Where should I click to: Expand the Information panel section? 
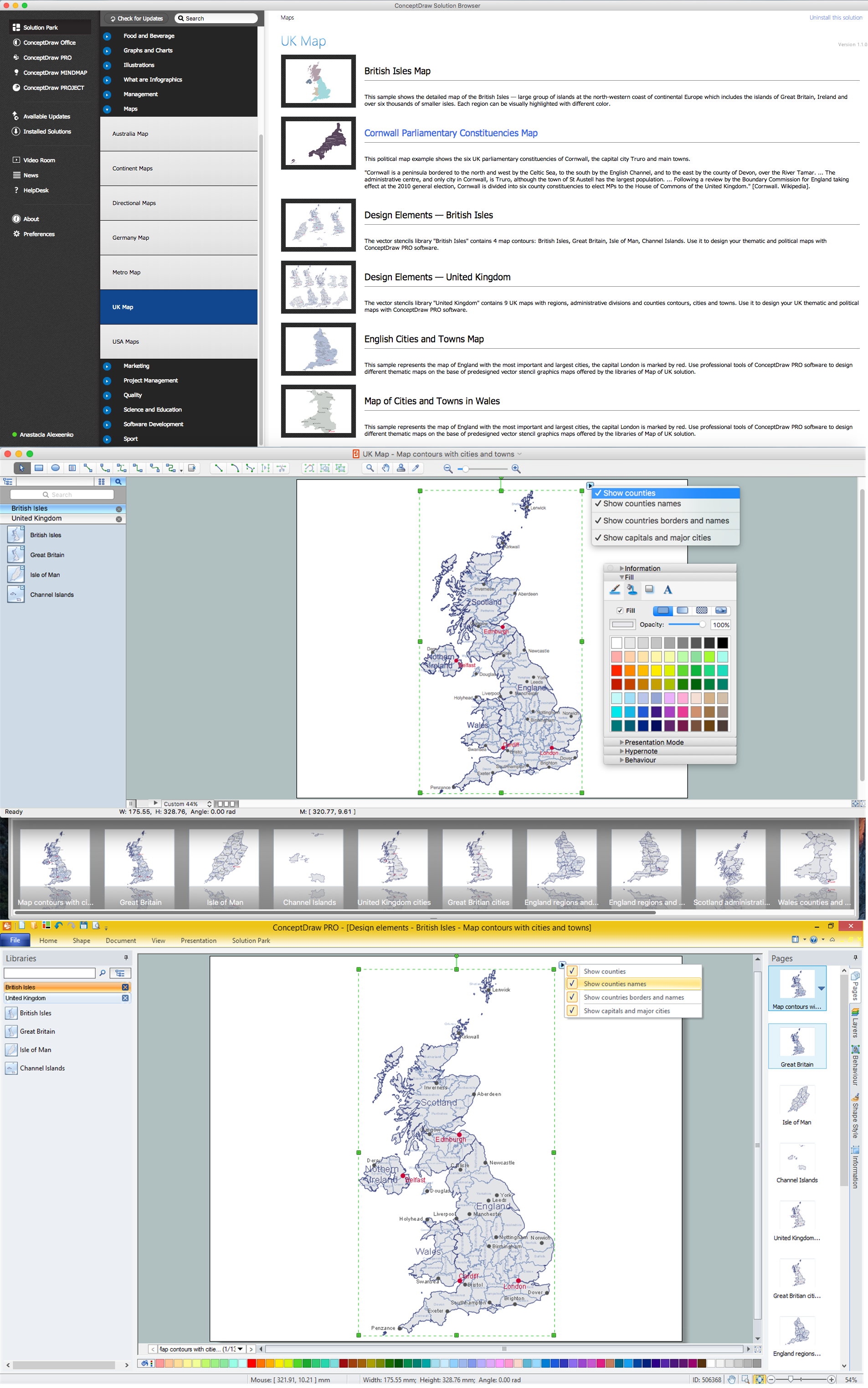tap(621, 569)
